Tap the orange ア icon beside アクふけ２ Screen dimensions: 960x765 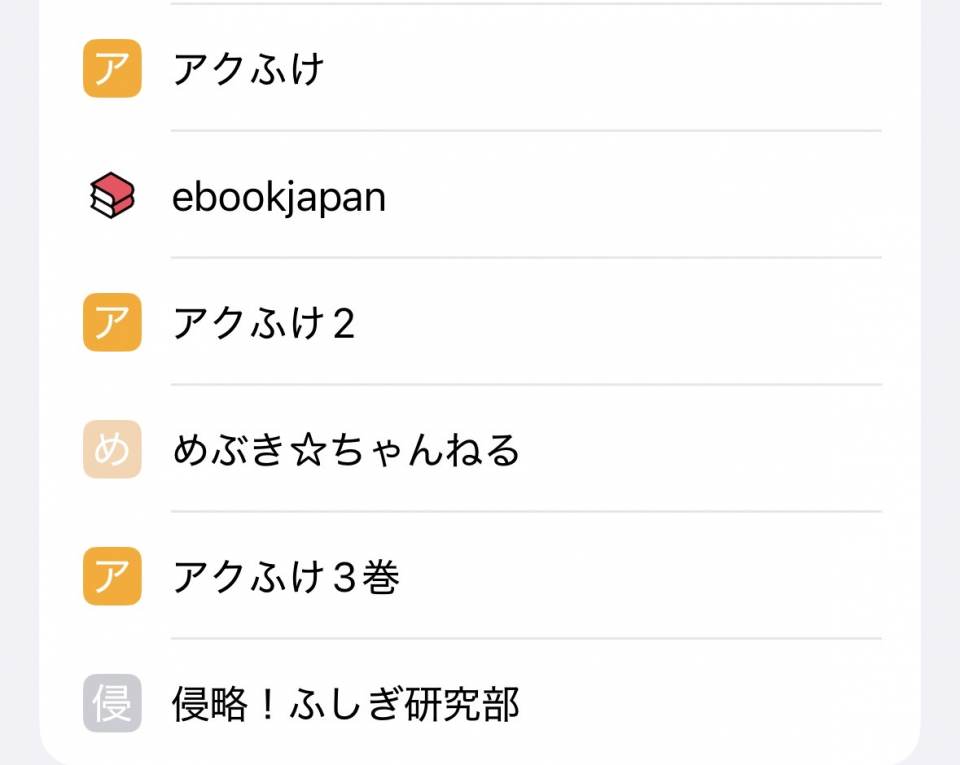(112, 323)
